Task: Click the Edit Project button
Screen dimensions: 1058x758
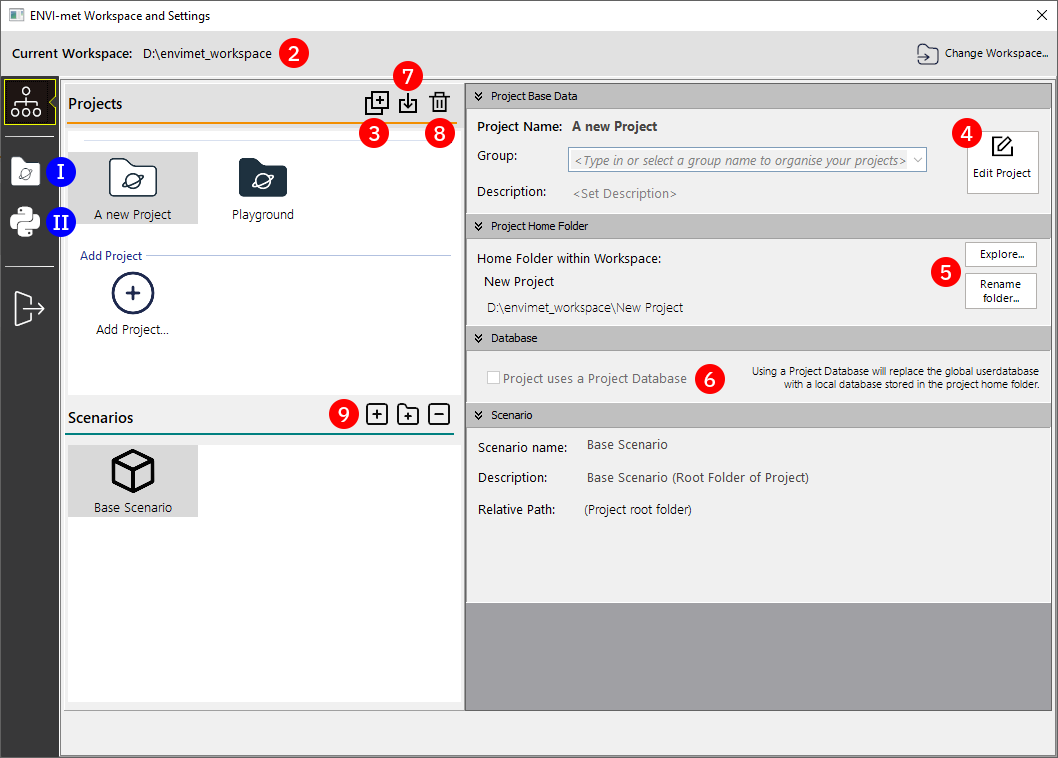Action: (x=1002, y=161)
